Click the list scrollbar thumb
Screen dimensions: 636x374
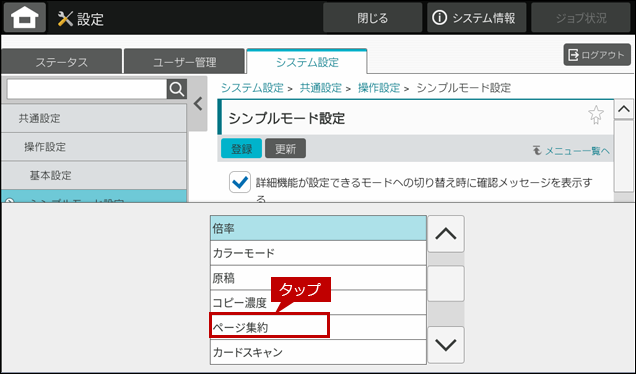coord(446,284)
